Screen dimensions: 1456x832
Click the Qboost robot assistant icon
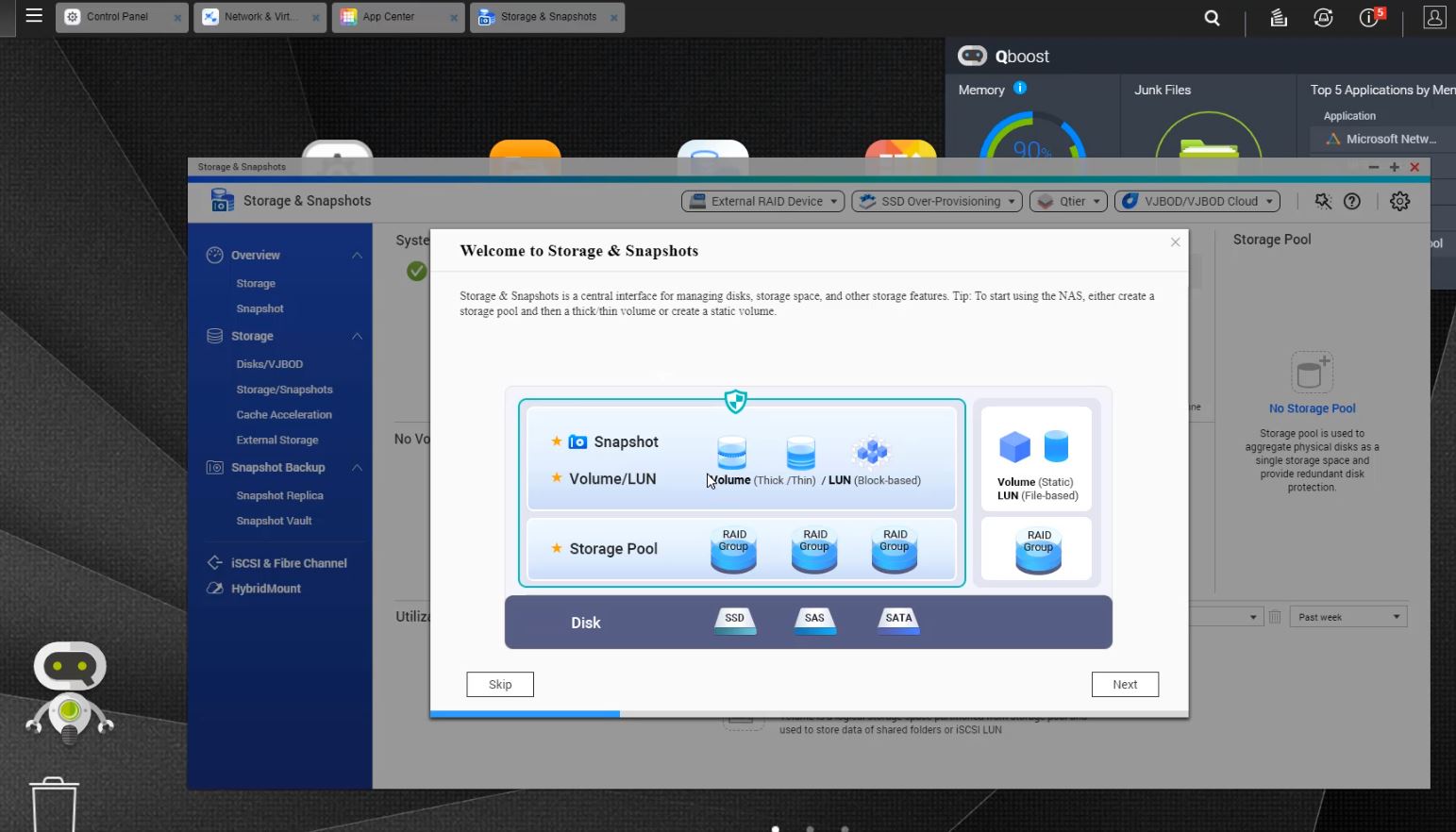point(69,691)
